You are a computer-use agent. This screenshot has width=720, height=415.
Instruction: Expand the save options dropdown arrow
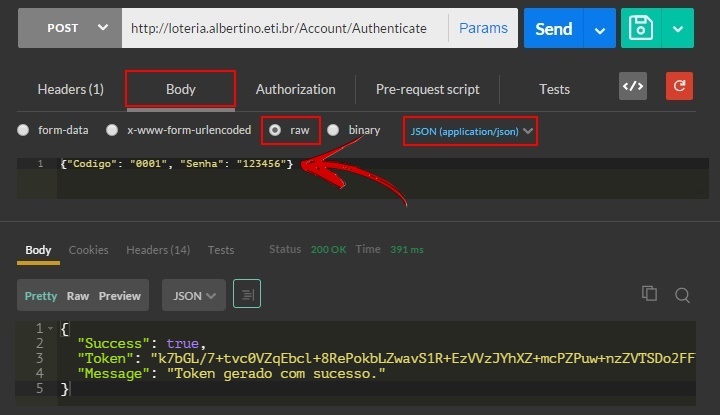[678, 28]
